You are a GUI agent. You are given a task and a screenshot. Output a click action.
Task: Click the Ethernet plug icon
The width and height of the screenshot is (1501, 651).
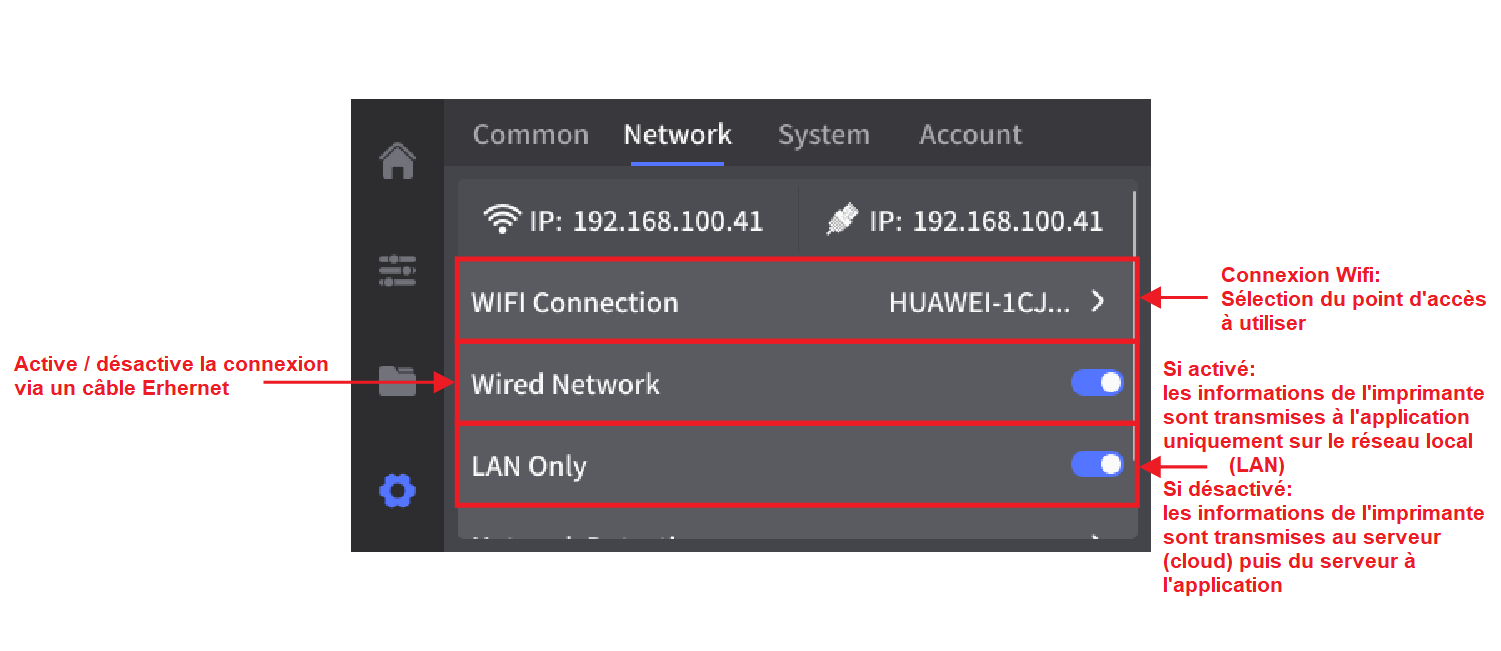(x=843, y=220)
